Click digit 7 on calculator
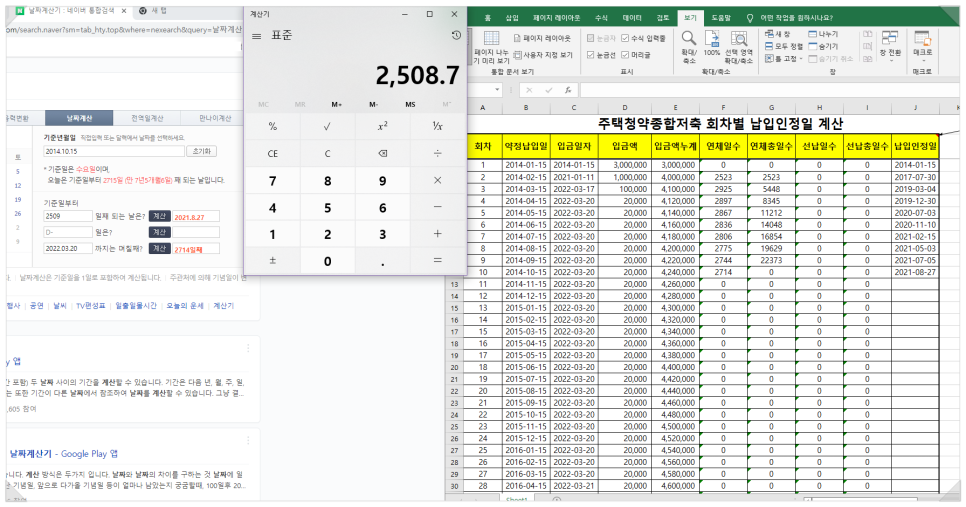The height and width of the screenshot is (507, 966). point(273,180)
